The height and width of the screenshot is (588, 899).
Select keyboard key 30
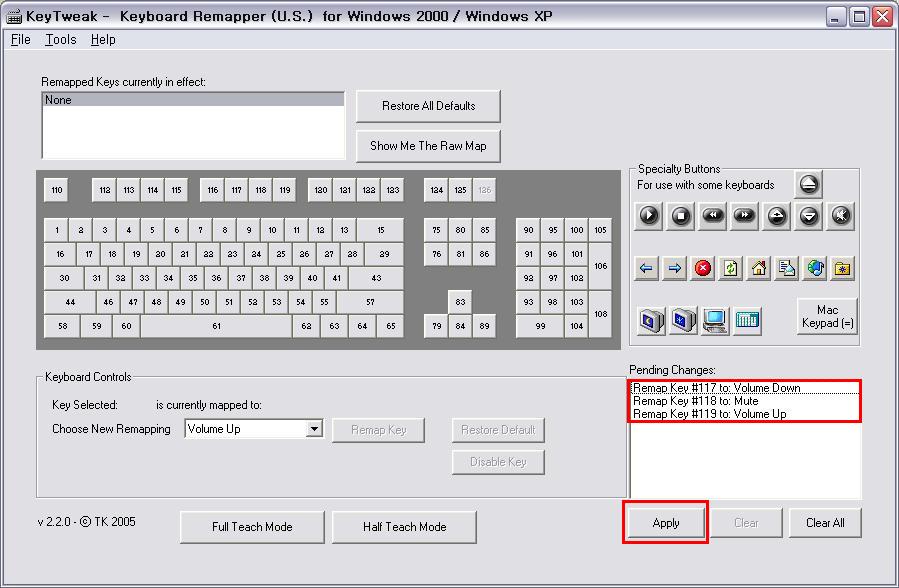64,278
